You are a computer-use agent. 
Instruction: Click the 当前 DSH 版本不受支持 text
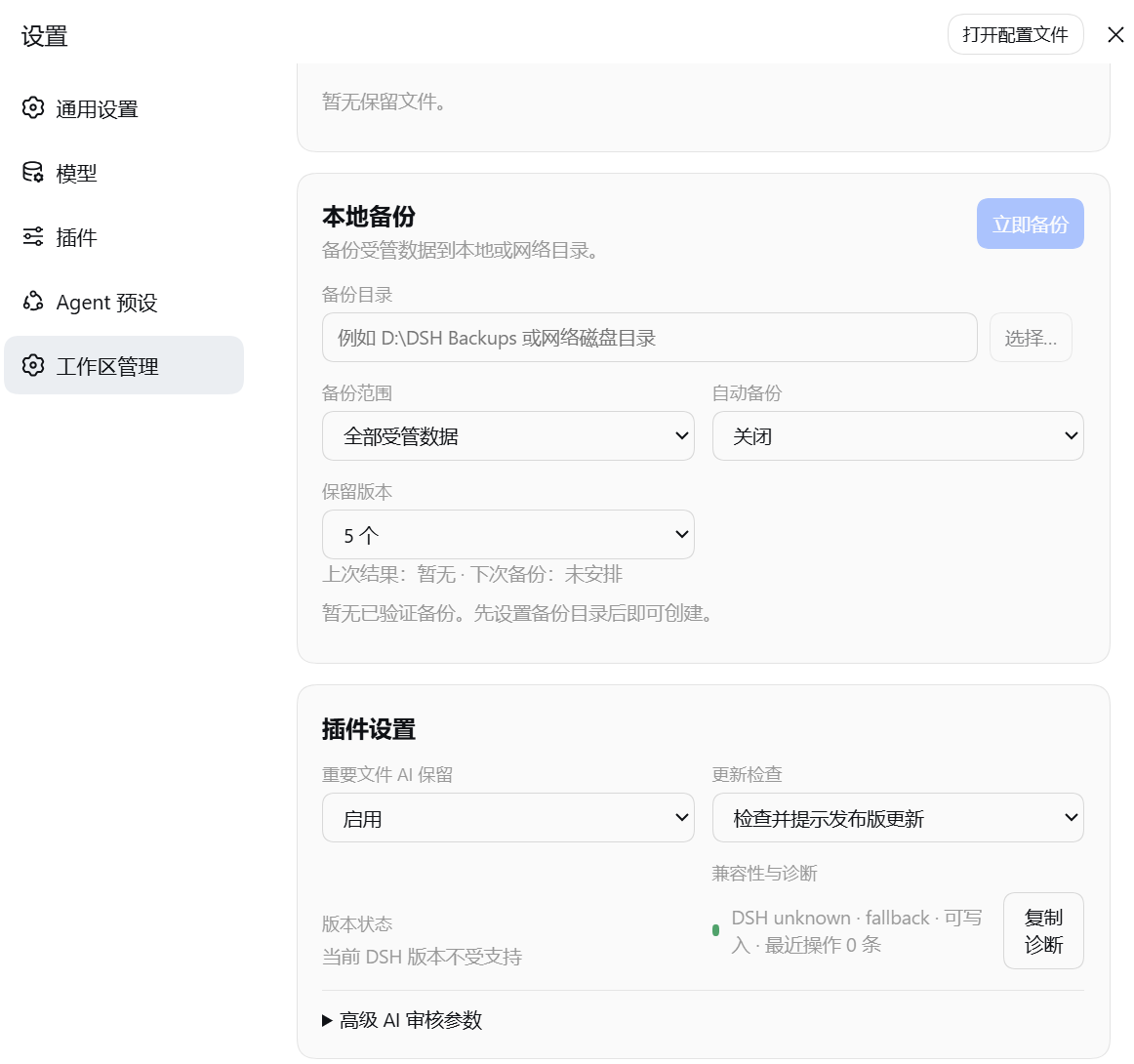coord(422,957)
